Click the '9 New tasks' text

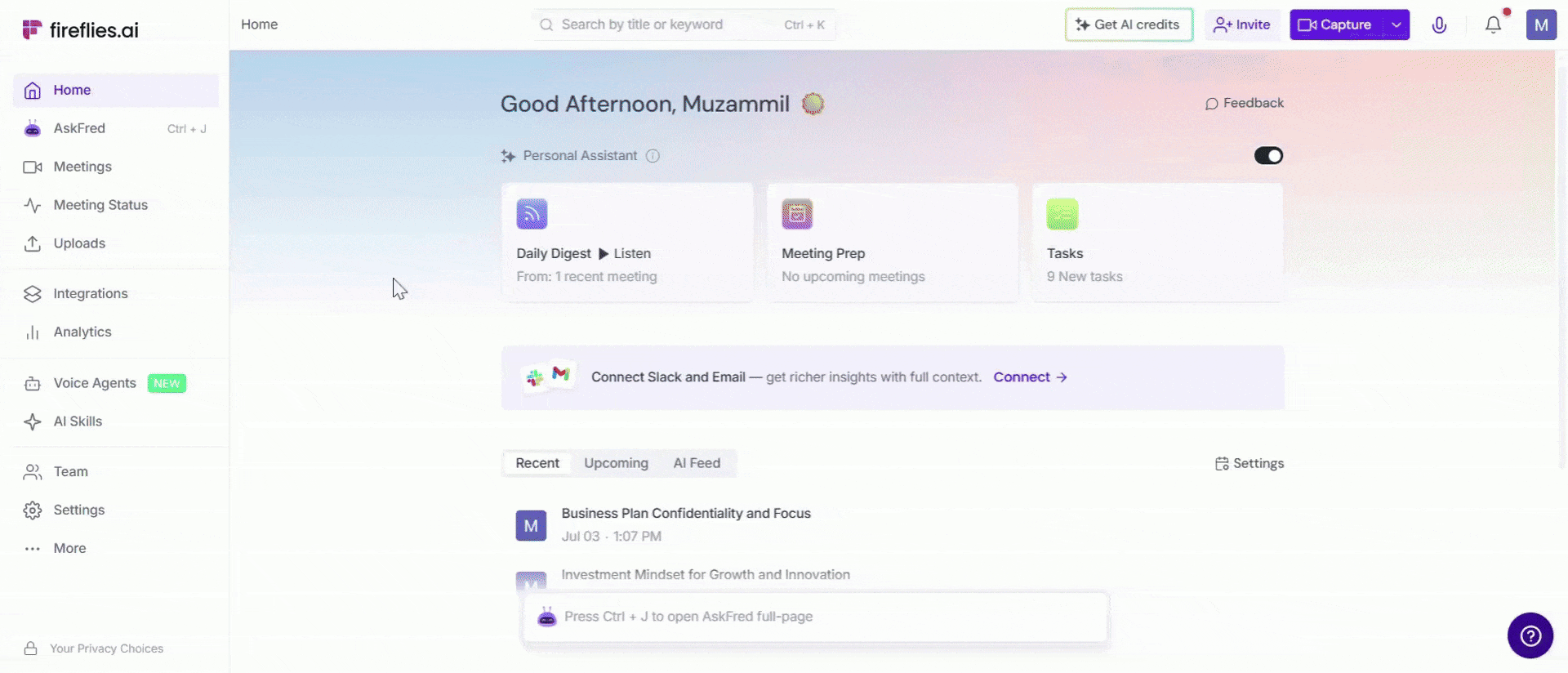click(1085, 277)
